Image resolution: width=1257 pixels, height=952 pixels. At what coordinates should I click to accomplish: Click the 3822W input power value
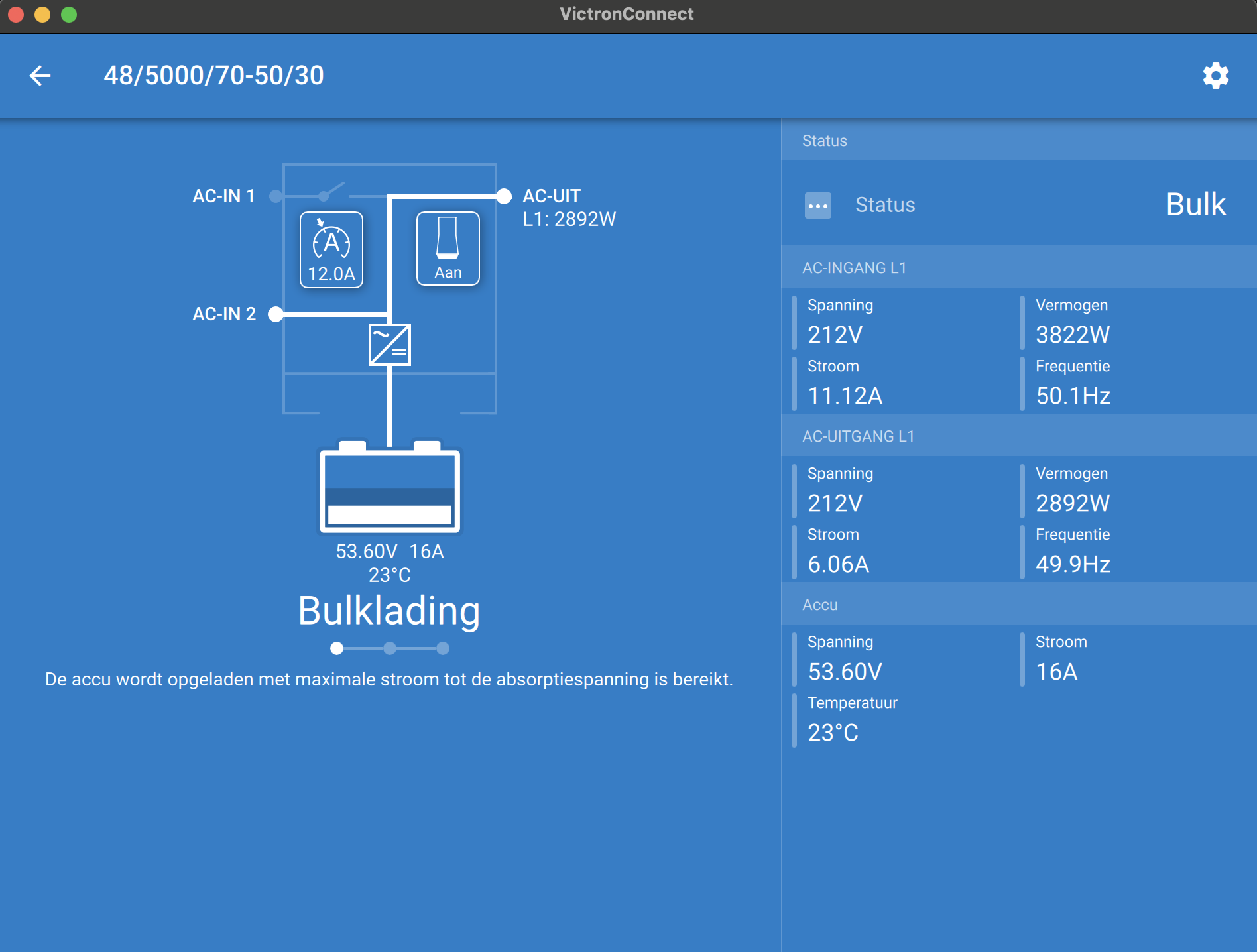click(1073, 335)
